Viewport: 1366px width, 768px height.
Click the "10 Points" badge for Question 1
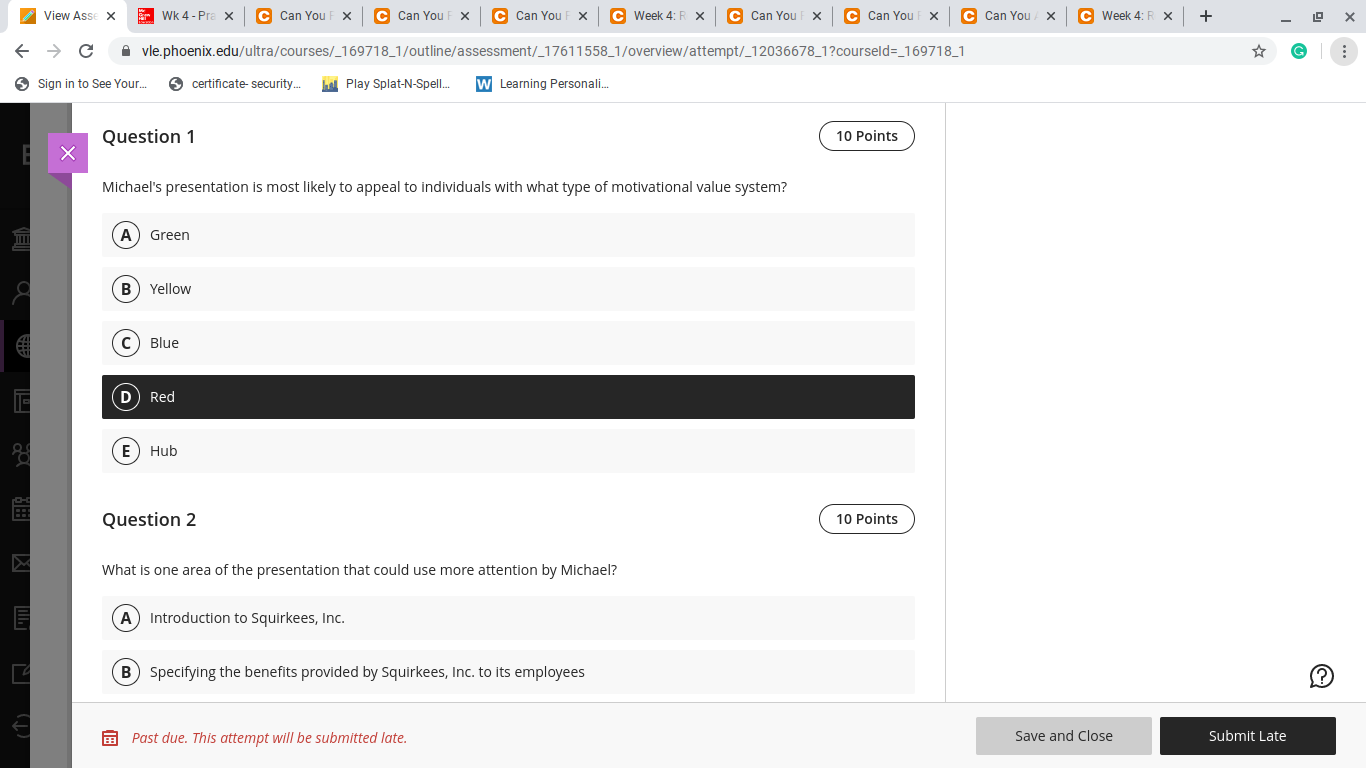click(867, 136)
